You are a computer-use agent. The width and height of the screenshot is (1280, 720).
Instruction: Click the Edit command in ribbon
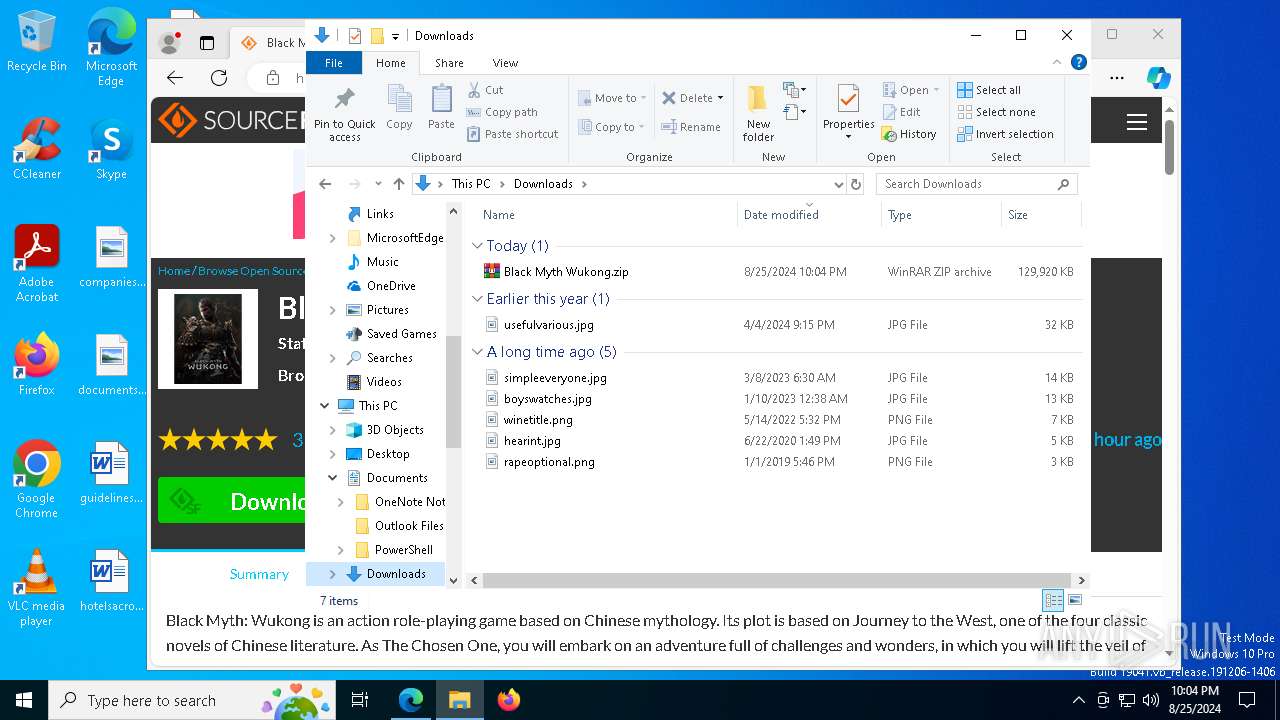[901, 112]
